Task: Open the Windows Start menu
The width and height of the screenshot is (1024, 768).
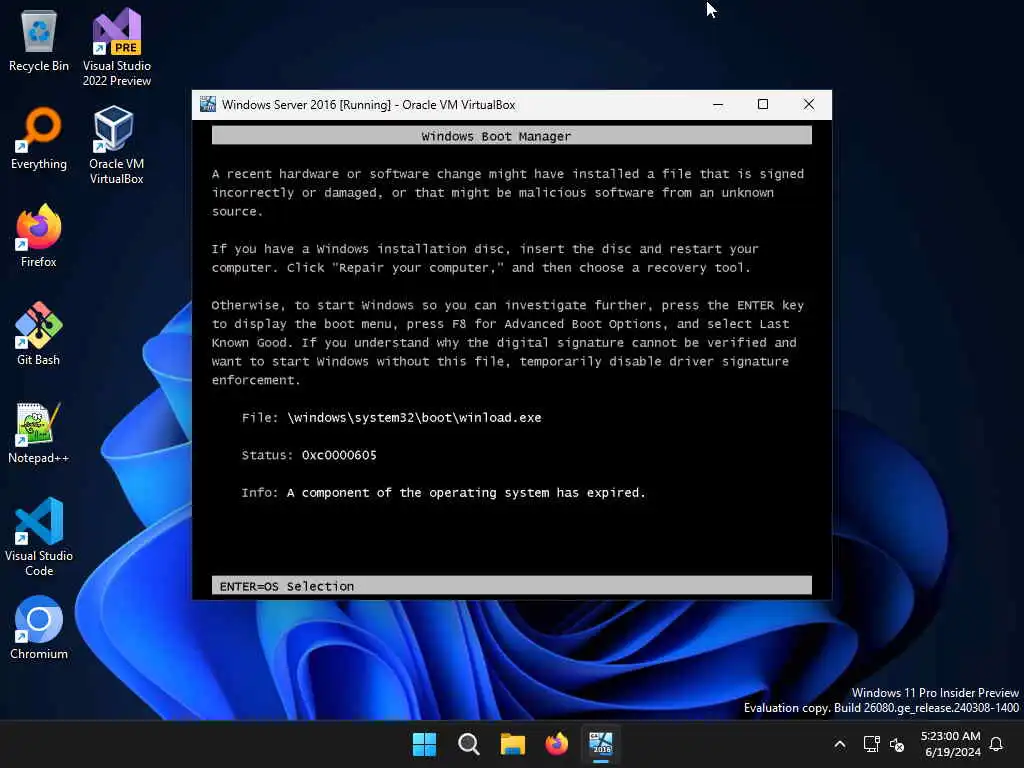Action: point(424,744)
